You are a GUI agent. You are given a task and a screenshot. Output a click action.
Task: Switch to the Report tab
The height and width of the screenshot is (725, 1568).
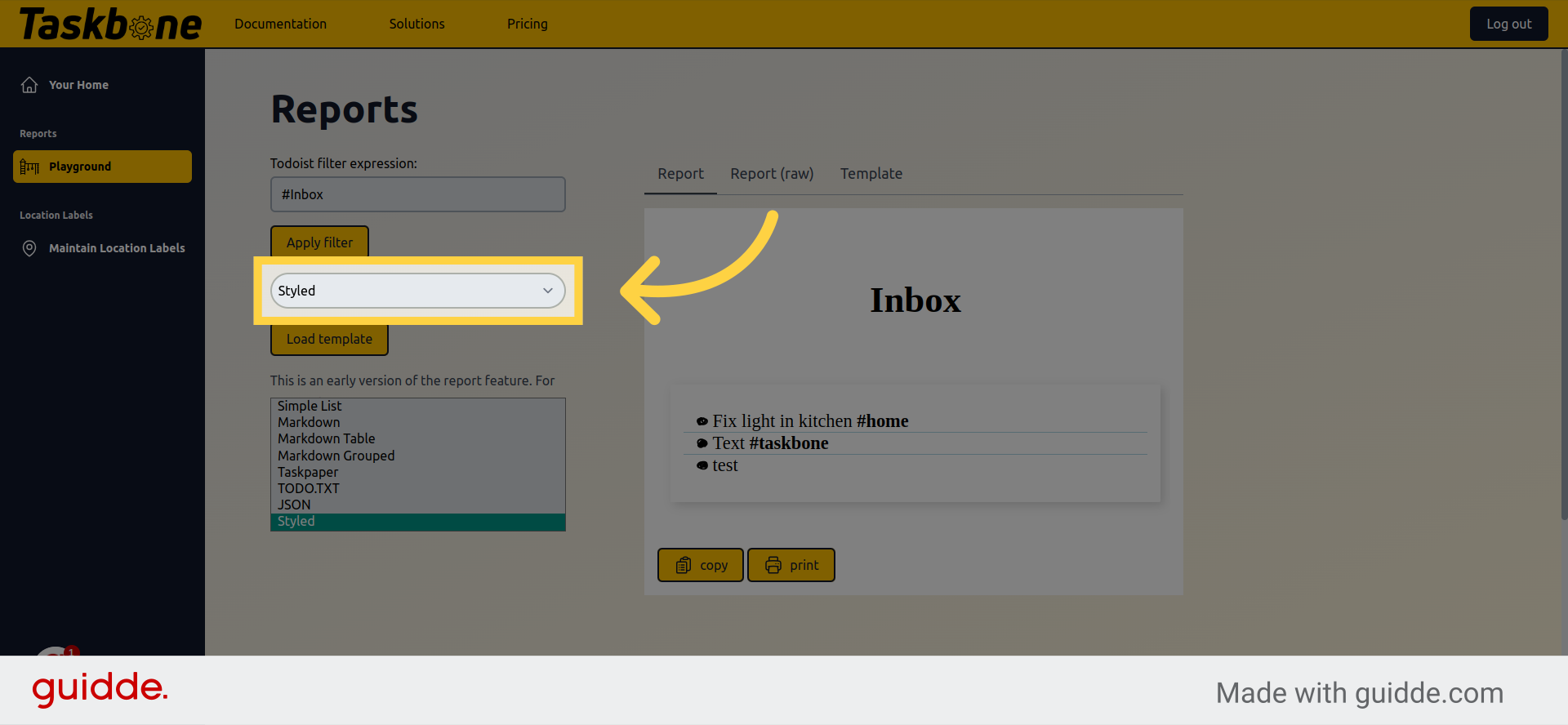click(680, 174)
